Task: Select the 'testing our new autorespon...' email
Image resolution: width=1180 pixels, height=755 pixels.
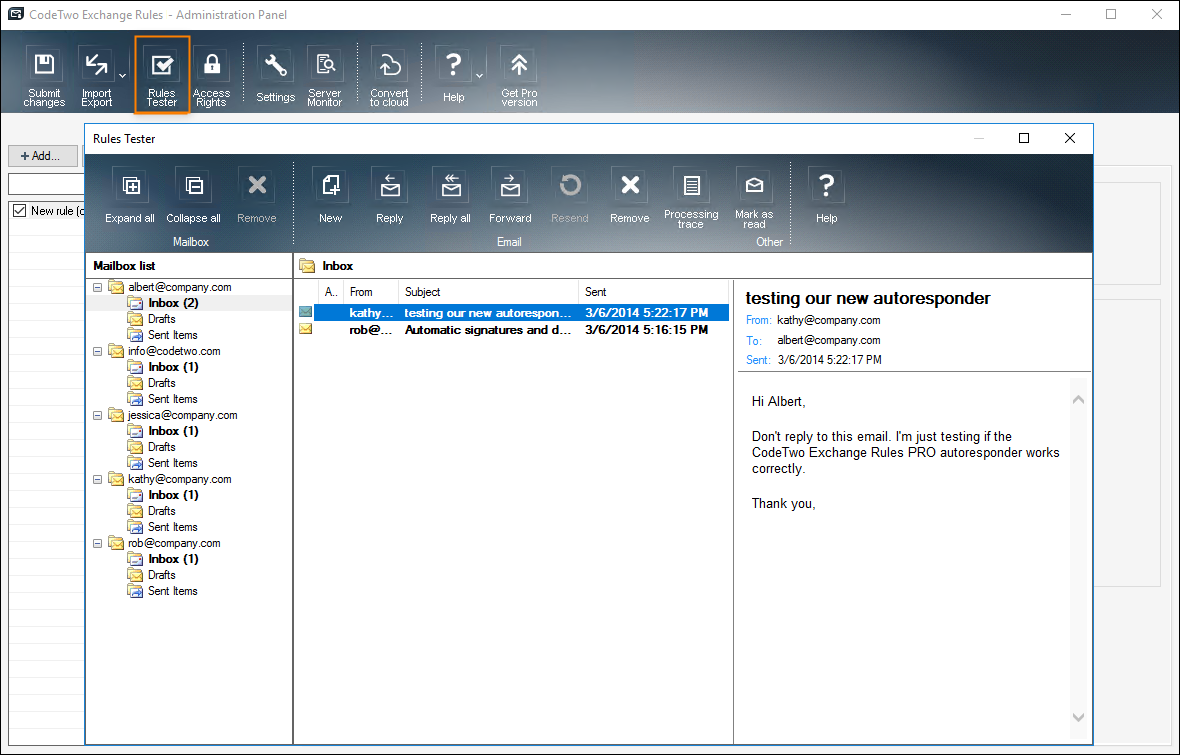Action: tap(513, 312)
